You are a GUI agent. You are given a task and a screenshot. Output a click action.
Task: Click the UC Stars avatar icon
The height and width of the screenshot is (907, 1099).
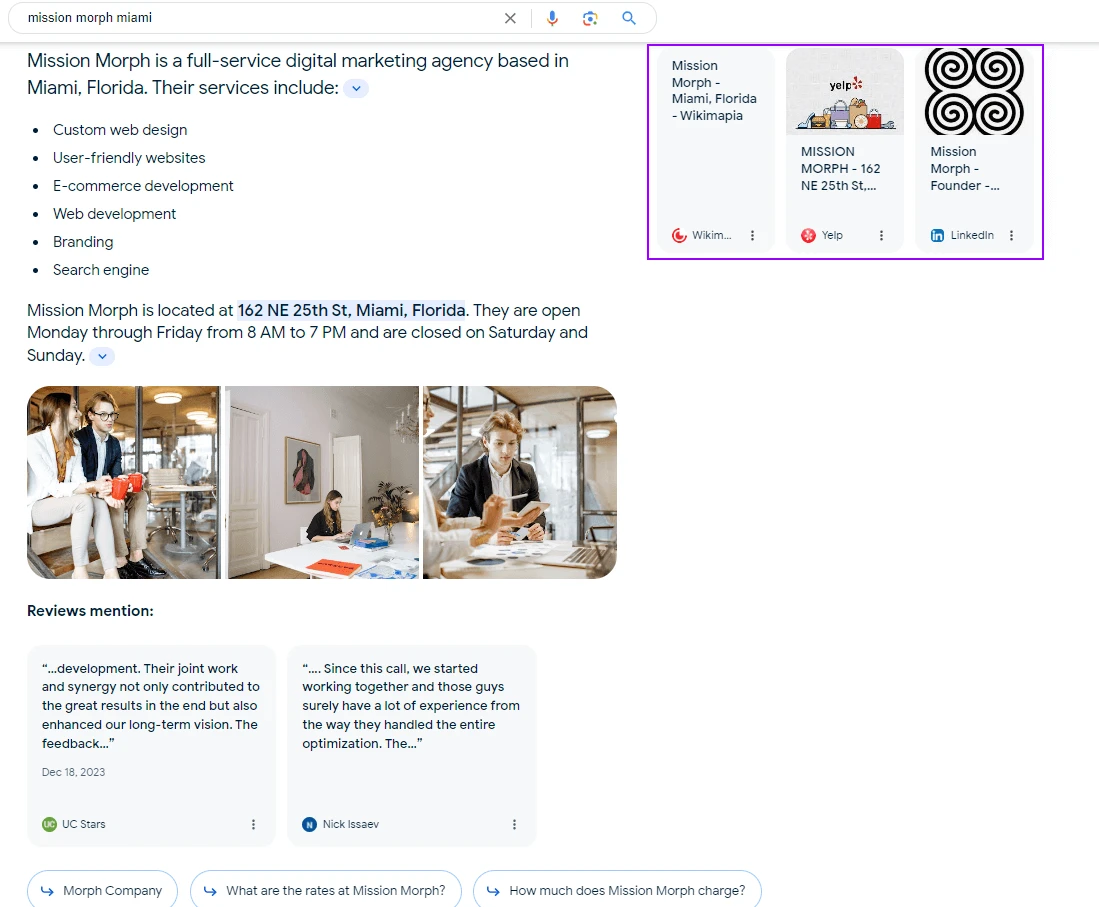pyautogui.click(x=49, y=824)
